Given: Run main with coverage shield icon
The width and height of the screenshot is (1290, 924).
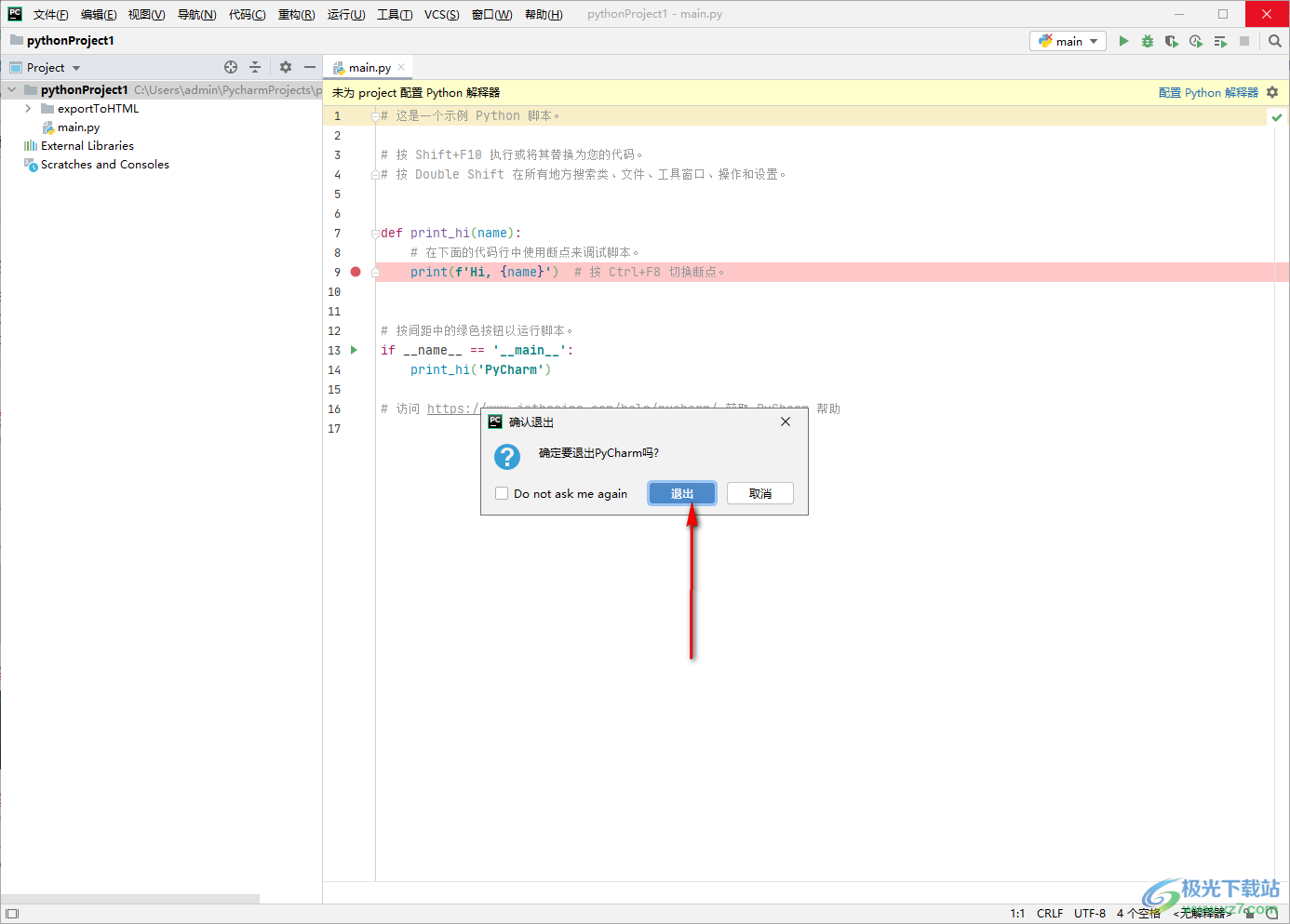Looking at the screenshot, I should [1172, 41].
